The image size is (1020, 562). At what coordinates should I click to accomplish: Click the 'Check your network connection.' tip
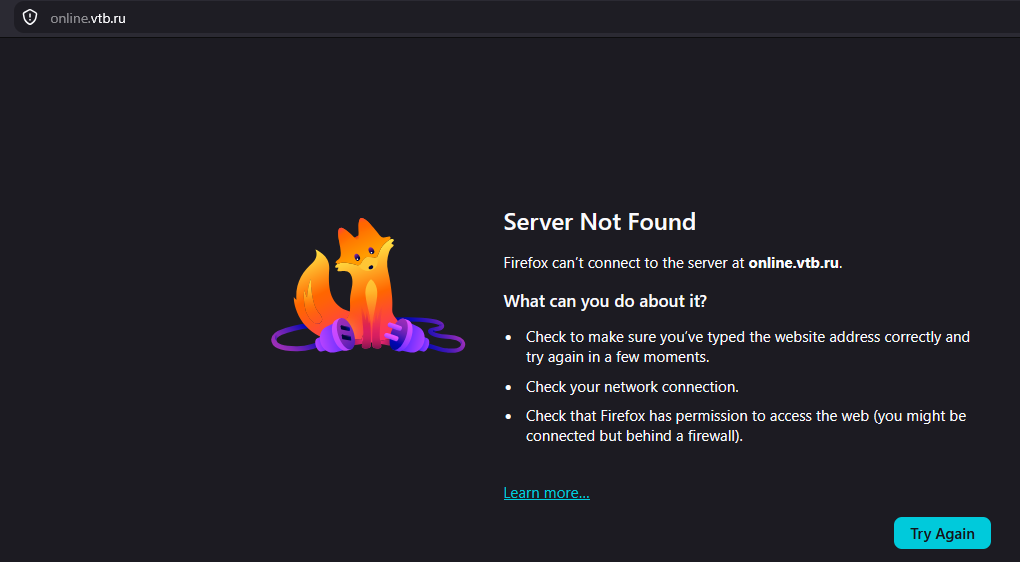(632, 387)
